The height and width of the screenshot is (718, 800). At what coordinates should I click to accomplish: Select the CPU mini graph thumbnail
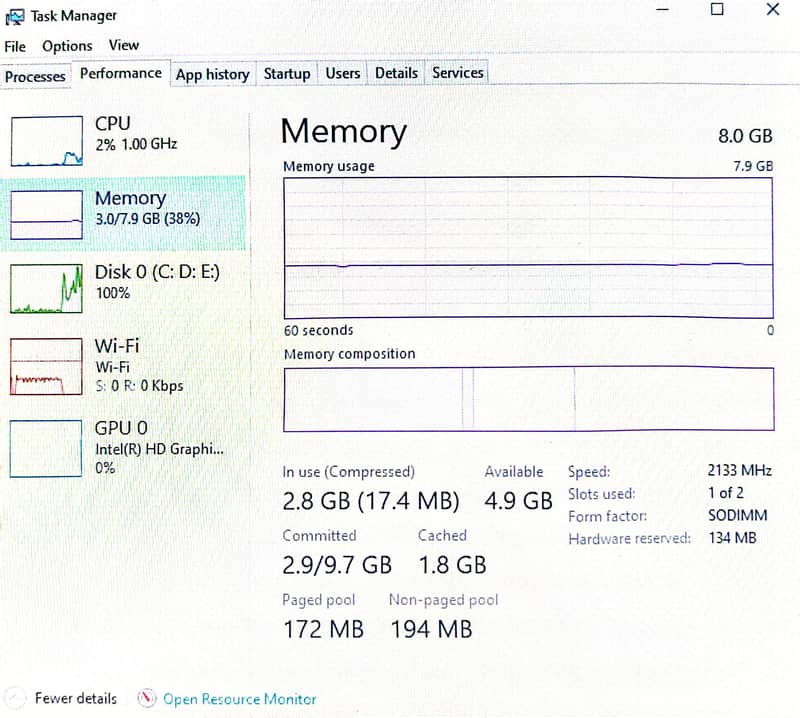tap(47, 141)
